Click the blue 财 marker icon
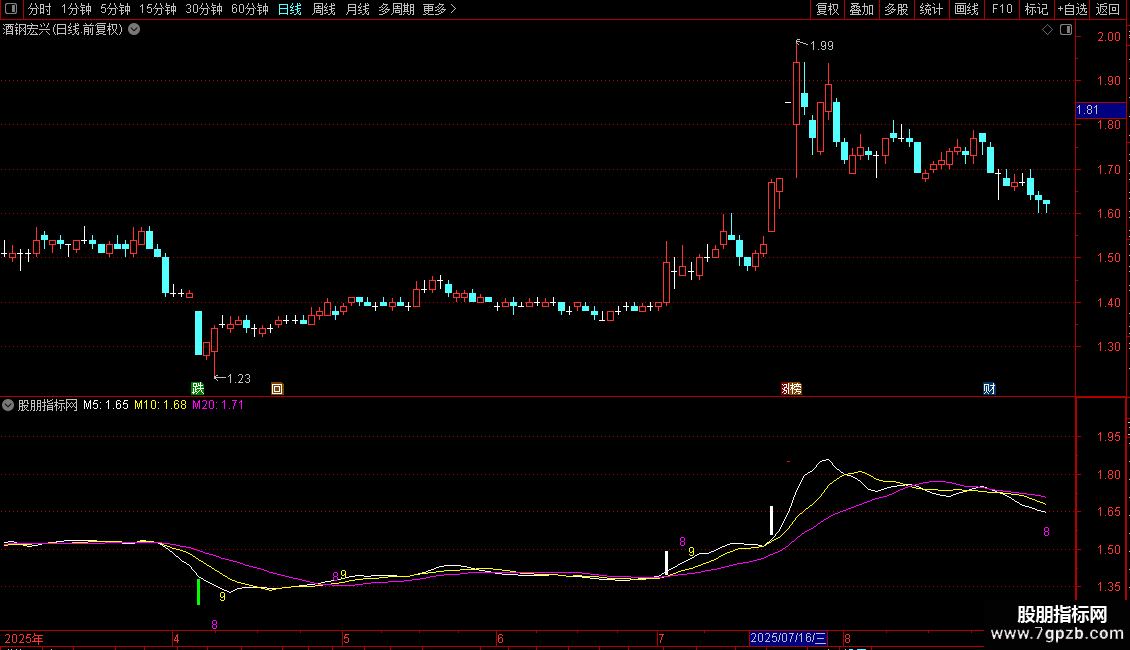The height and width of the screenshot is (650, 1130). click(x=989, y=388)
